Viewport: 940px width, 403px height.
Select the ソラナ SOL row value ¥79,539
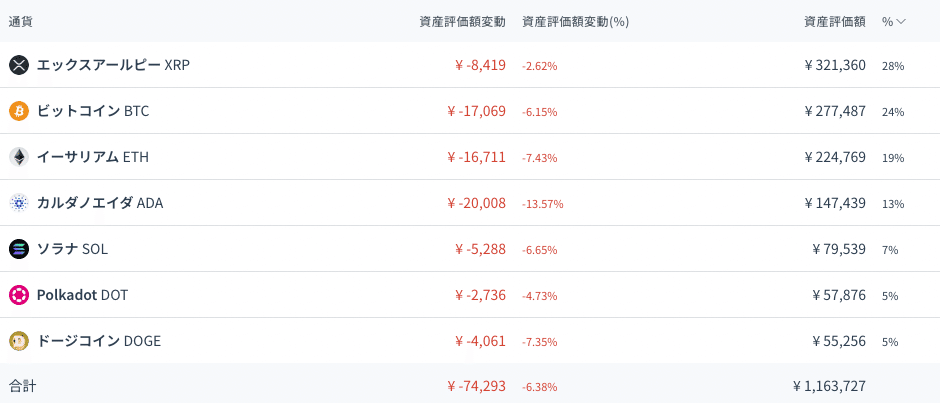click(x=839, y=249)
